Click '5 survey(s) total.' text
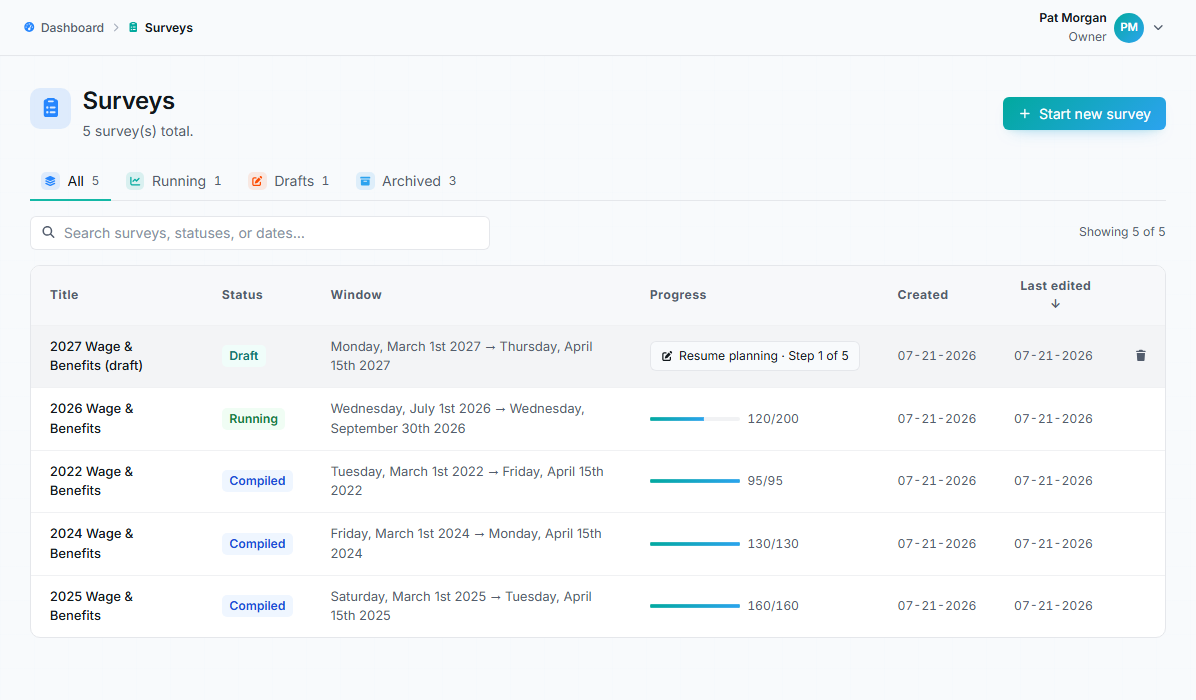1196x700 pixels. click(x=138, y=131)
